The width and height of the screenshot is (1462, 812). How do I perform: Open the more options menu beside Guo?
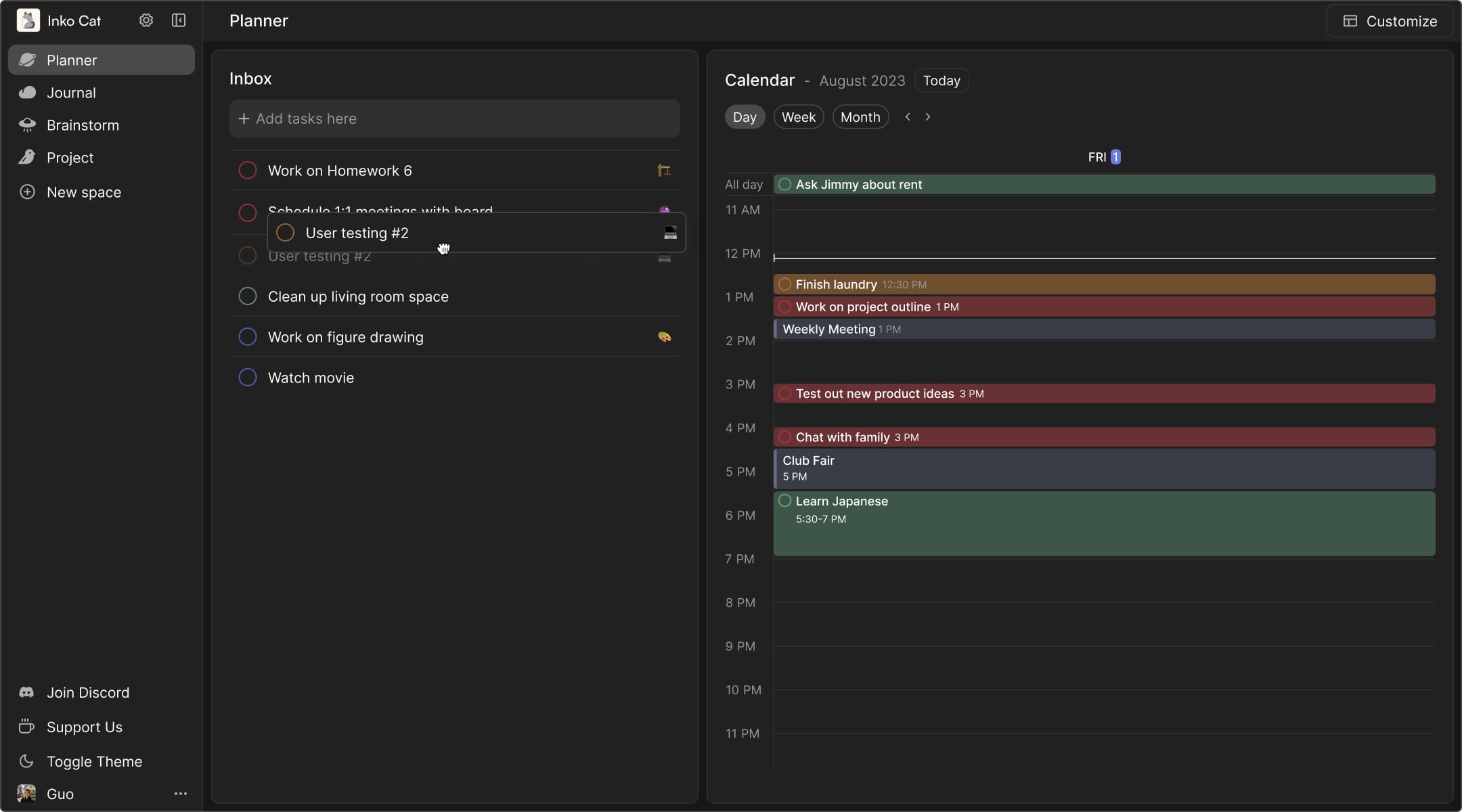click(180, 794)
